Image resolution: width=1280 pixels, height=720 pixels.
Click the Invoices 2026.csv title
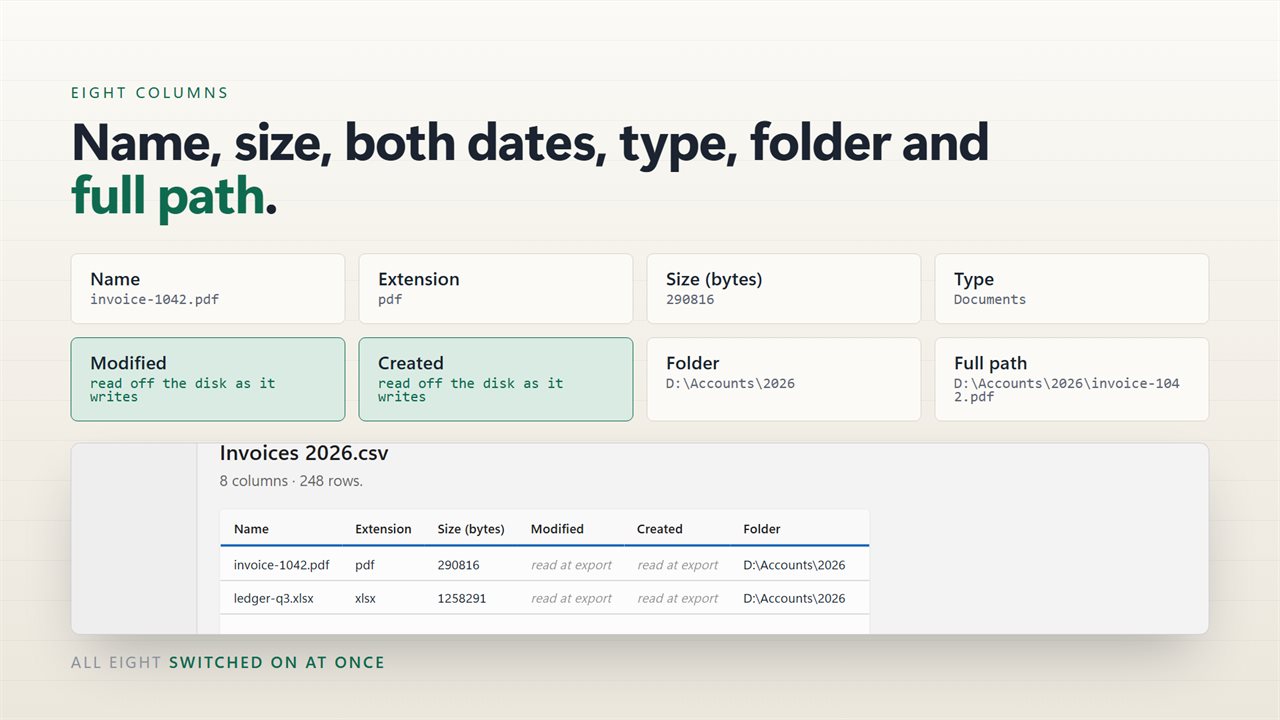point(304,453)
